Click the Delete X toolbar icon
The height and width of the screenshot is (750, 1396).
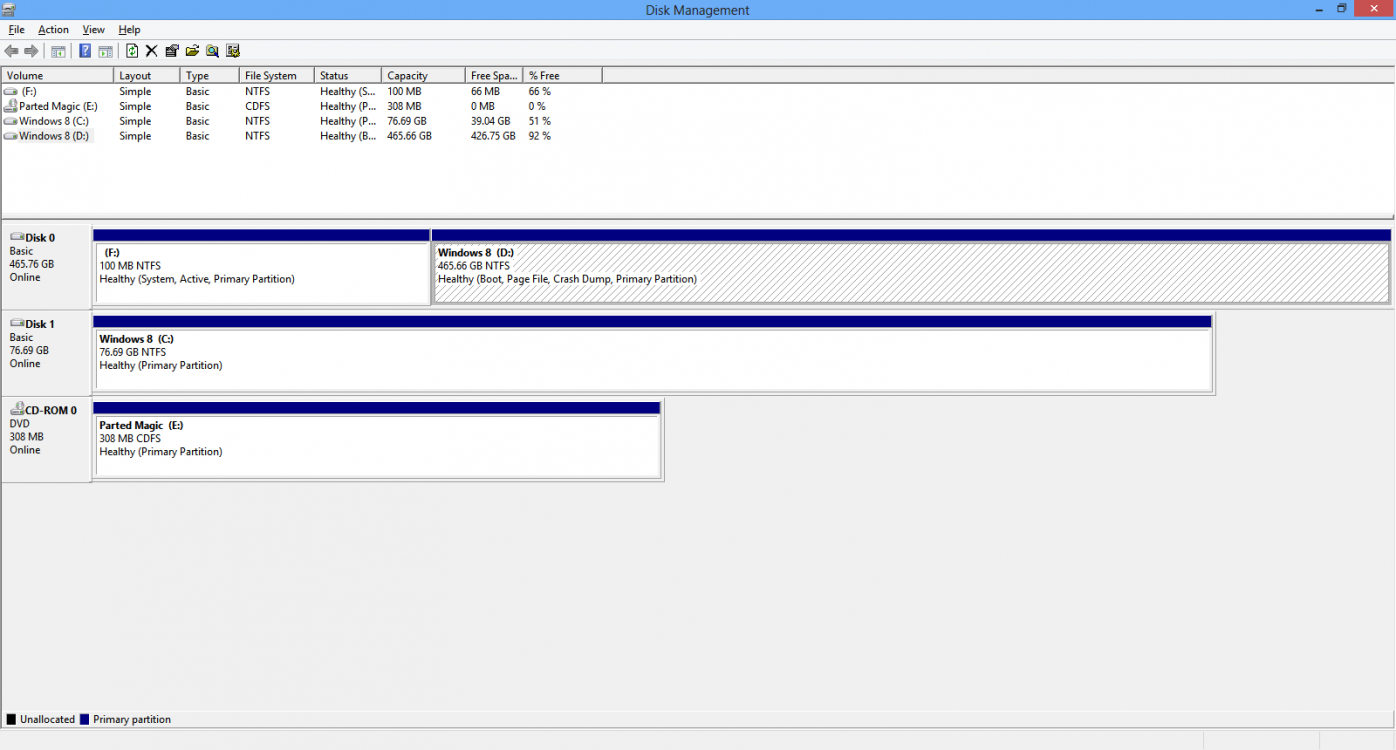click(x=152, y=51)
